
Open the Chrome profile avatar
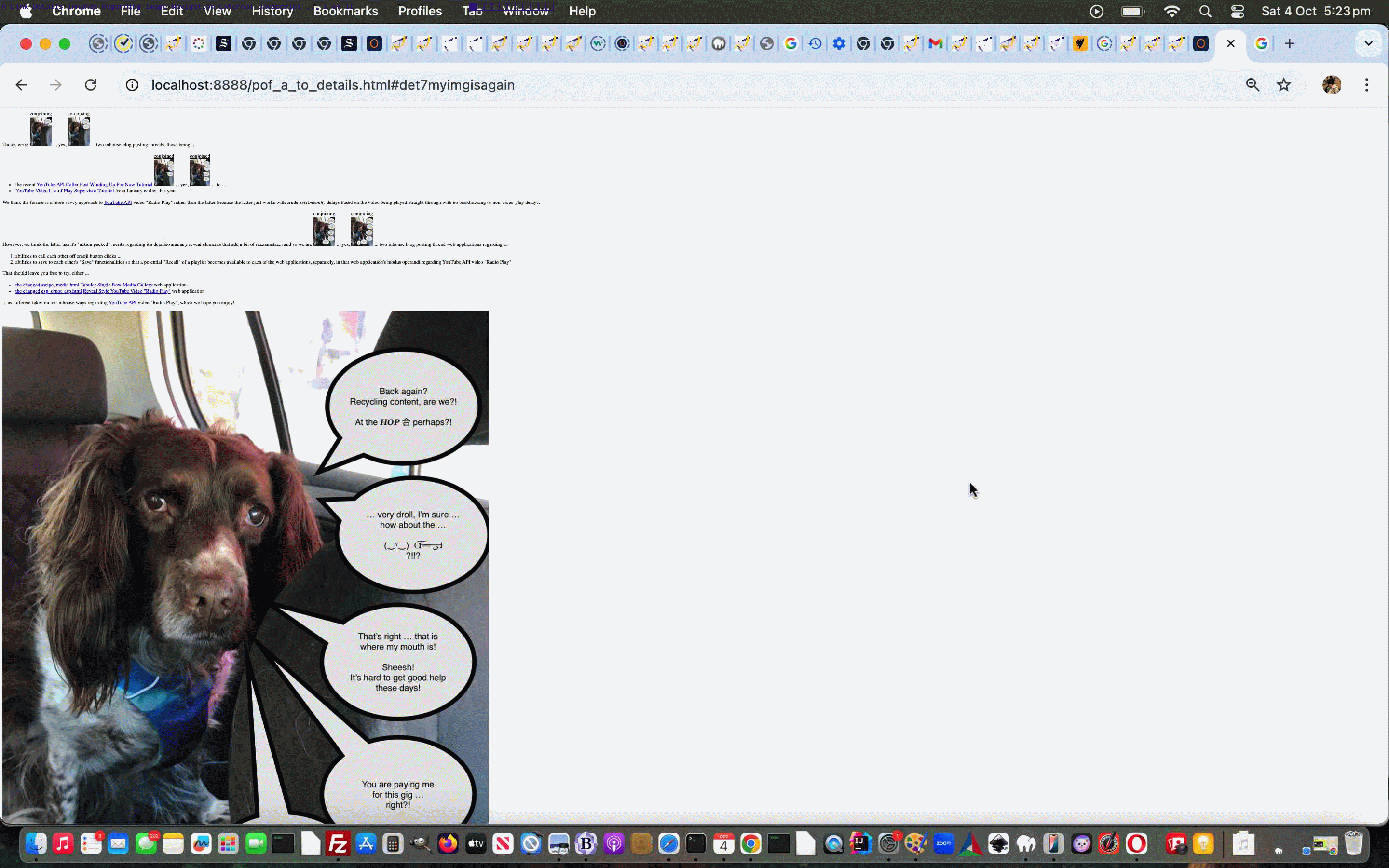point(1331,85)
